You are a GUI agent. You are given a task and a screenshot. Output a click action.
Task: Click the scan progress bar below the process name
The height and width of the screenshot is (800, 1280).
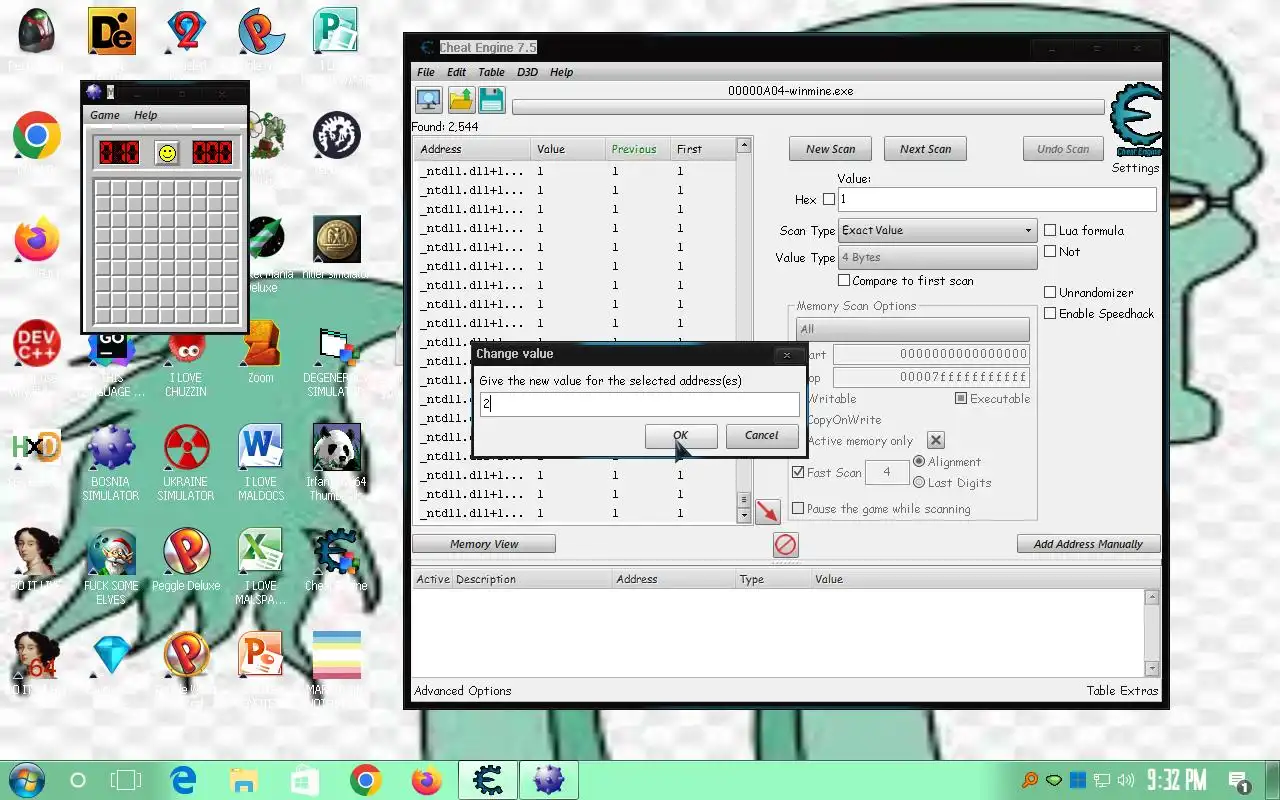(808, 107)
